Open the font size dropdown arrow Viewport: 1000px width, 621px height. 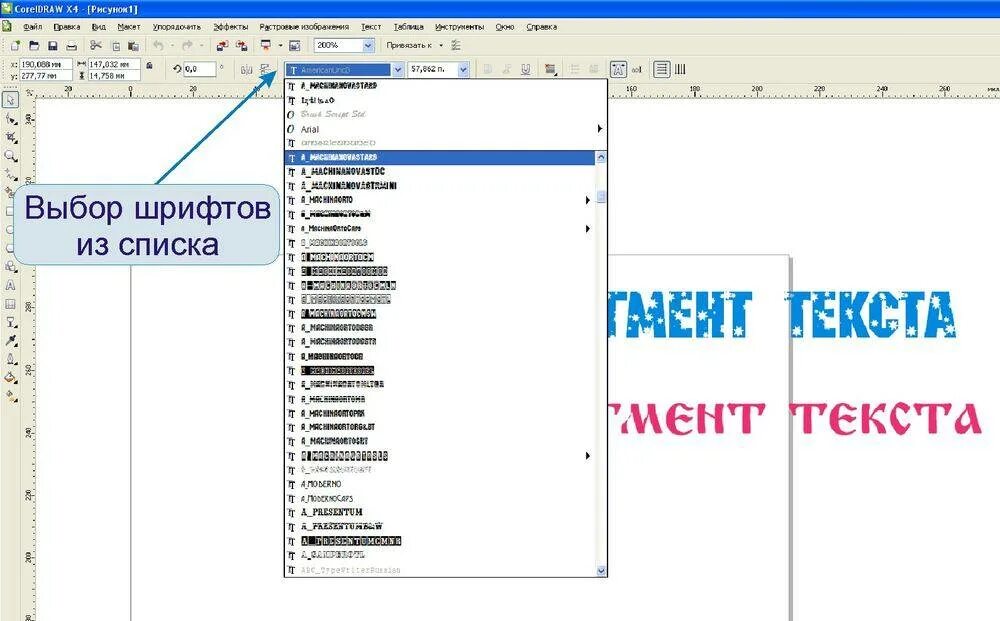coord(464,69)
